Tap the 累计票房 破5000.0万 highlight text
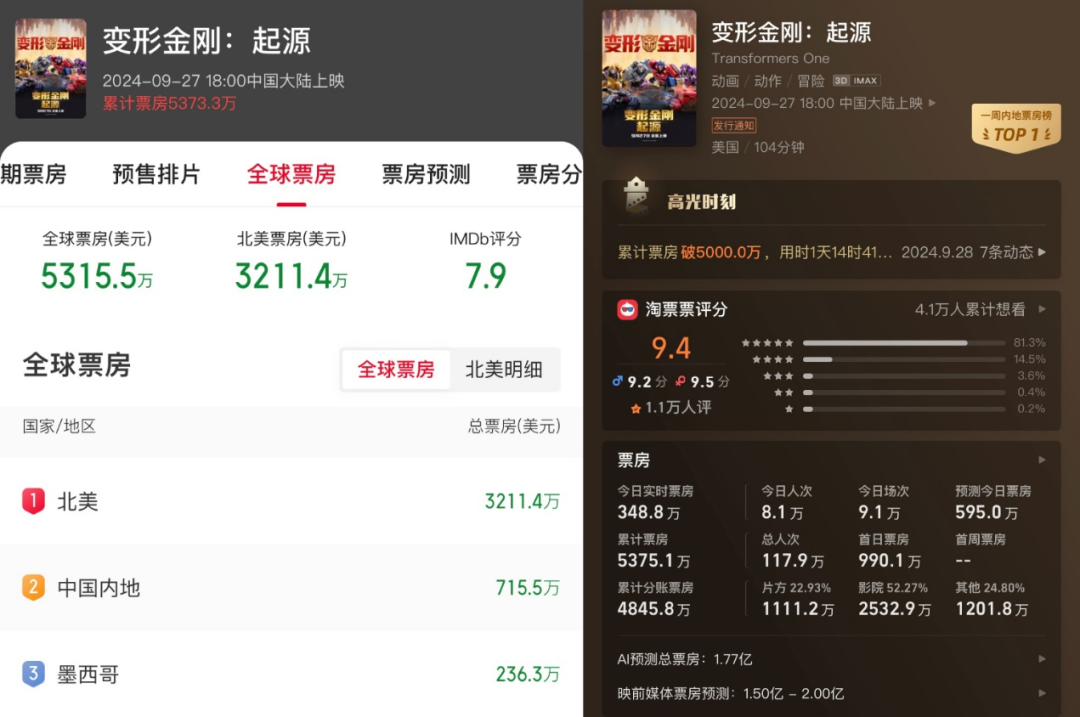Screen dimensions: 1080x717 [689, 252]
